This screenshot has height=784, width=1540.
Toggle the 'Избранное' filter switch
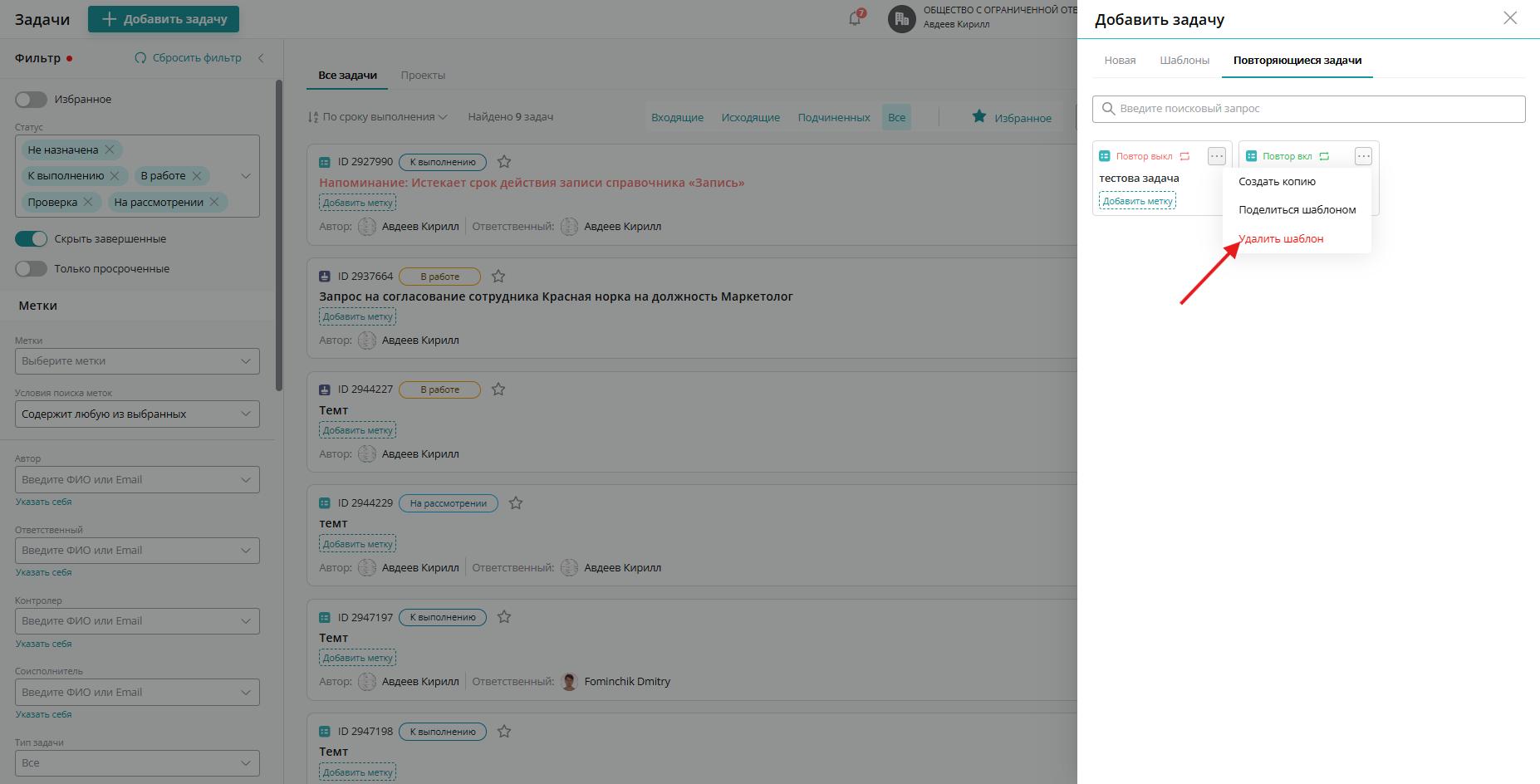click(32, 100)
